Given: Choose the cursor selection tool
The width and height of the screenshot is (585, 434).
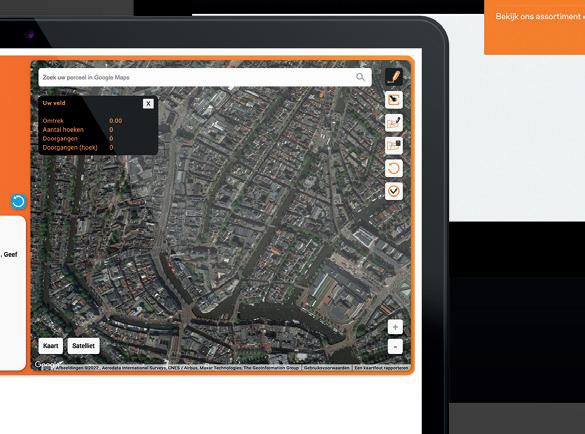Looking at the screenshot, I should pyautogui.click(x=394, y=100).
